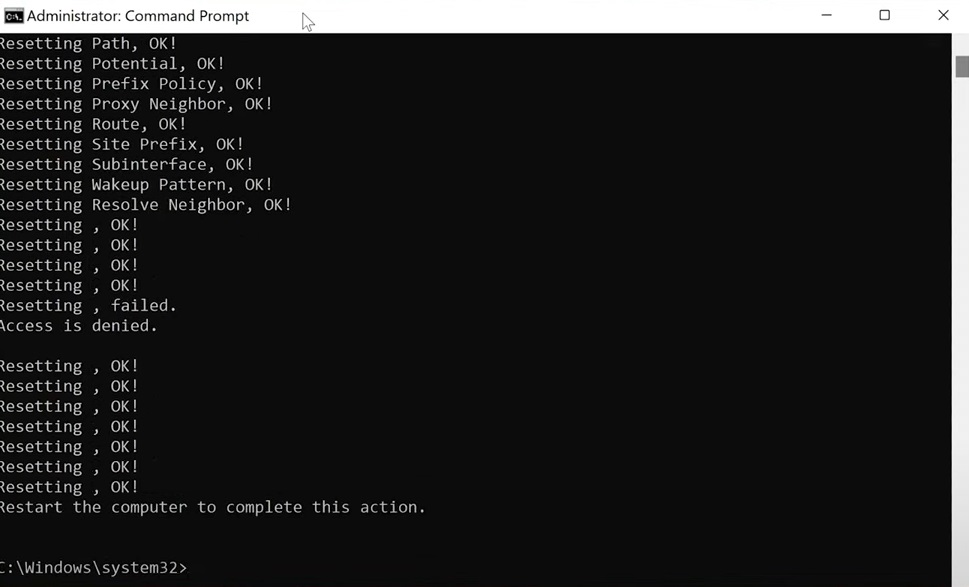The image size is (969, 587).
Task: Click the "Resetting Route, OK!" line
Action: [x=93, y=124]
